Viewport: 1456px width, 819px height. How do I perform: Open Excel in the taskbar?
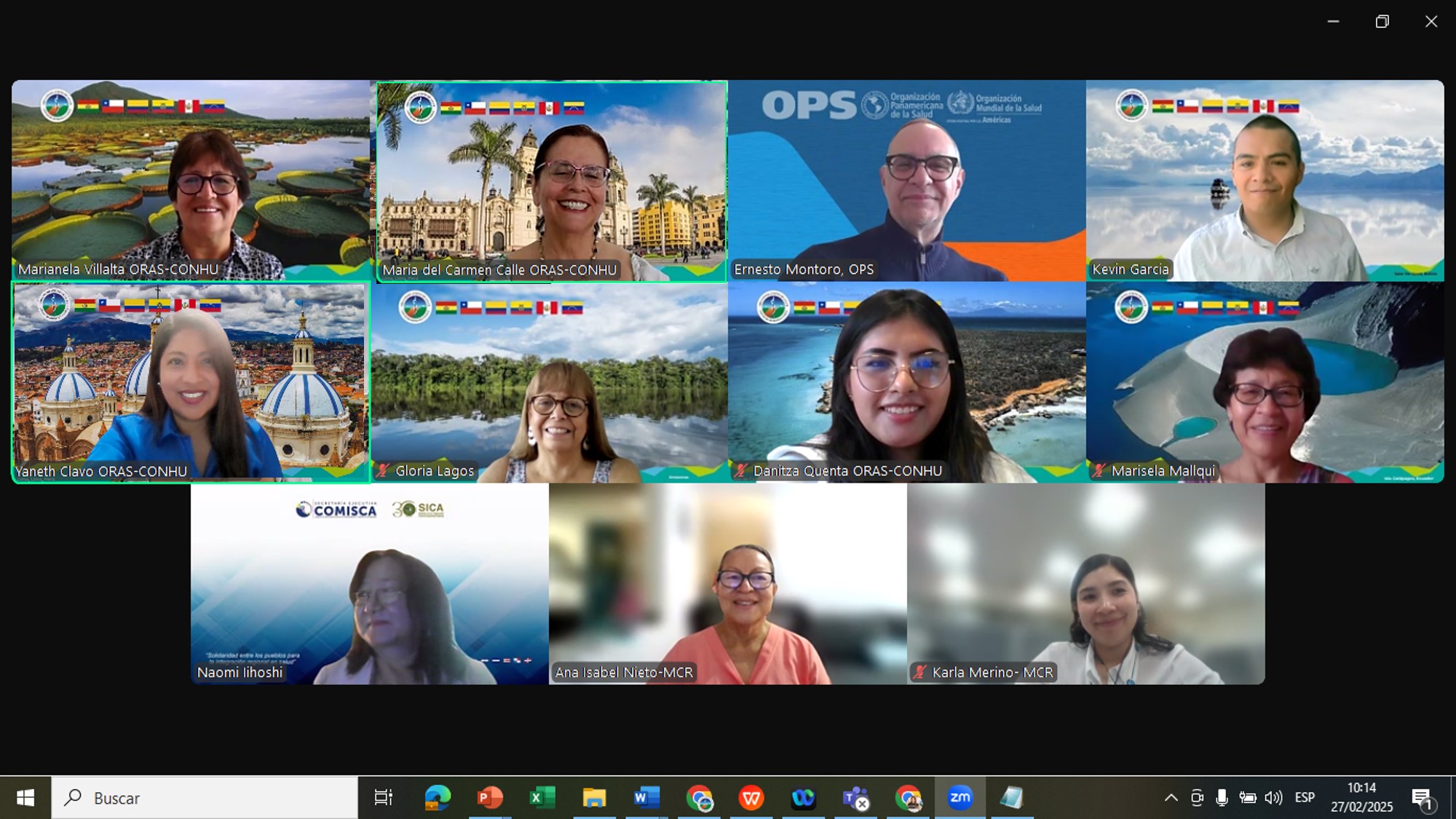(542, 798)
